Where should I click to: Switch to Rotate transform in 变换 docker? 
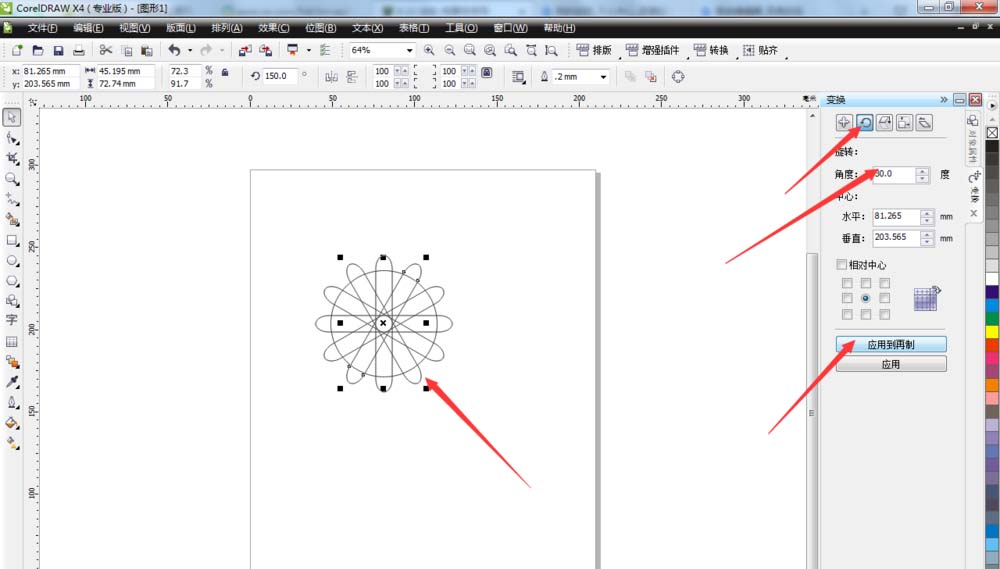[x=865, y=122]
